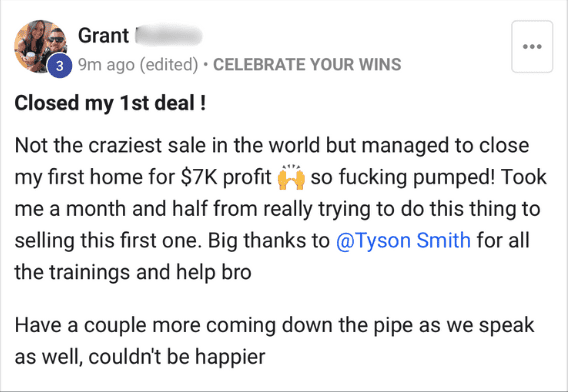
Task: Click the man with sunglasses in avatar
Action: point(55,44)
